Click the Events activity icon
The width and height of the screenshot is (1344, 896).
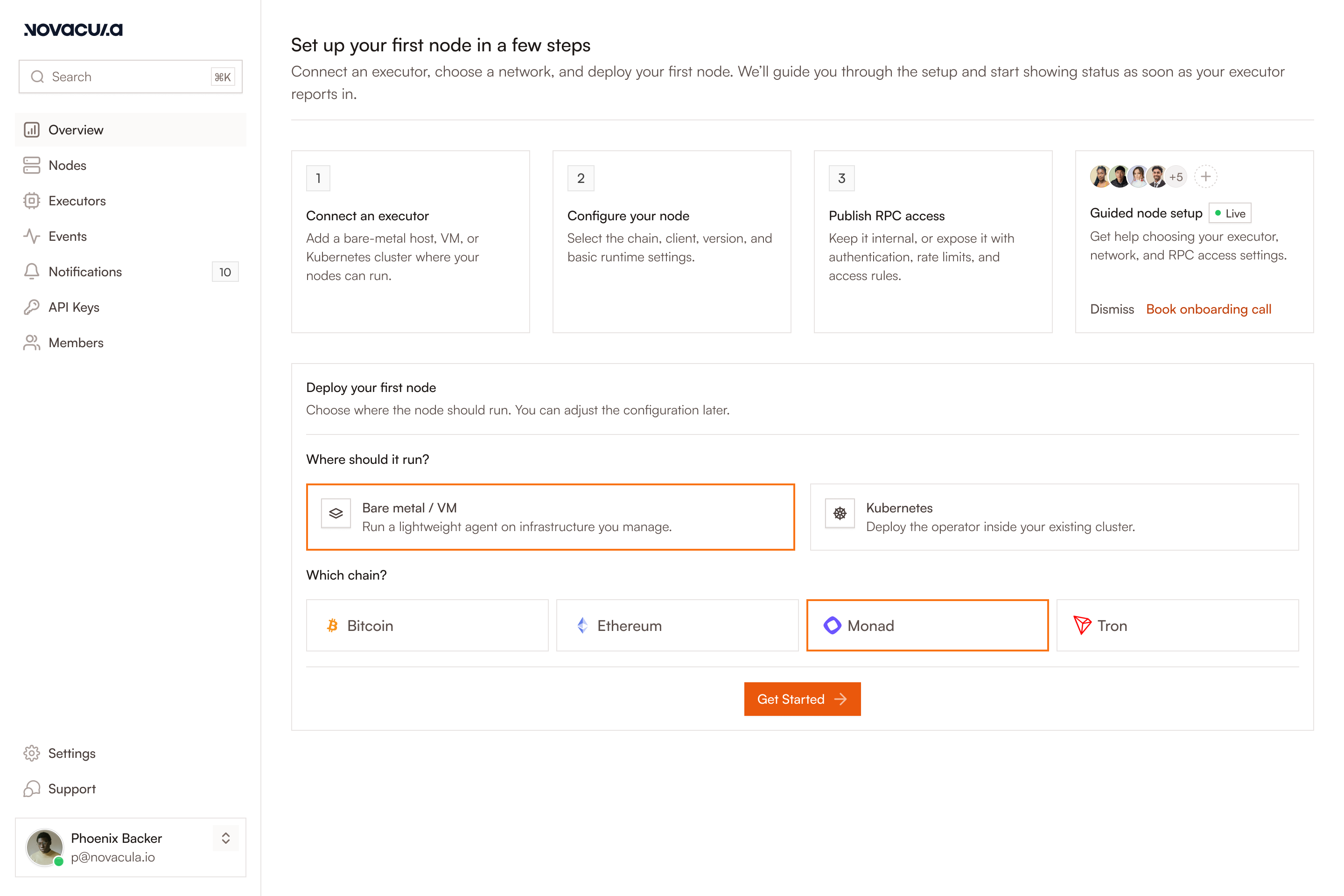(x=31, y=236)
